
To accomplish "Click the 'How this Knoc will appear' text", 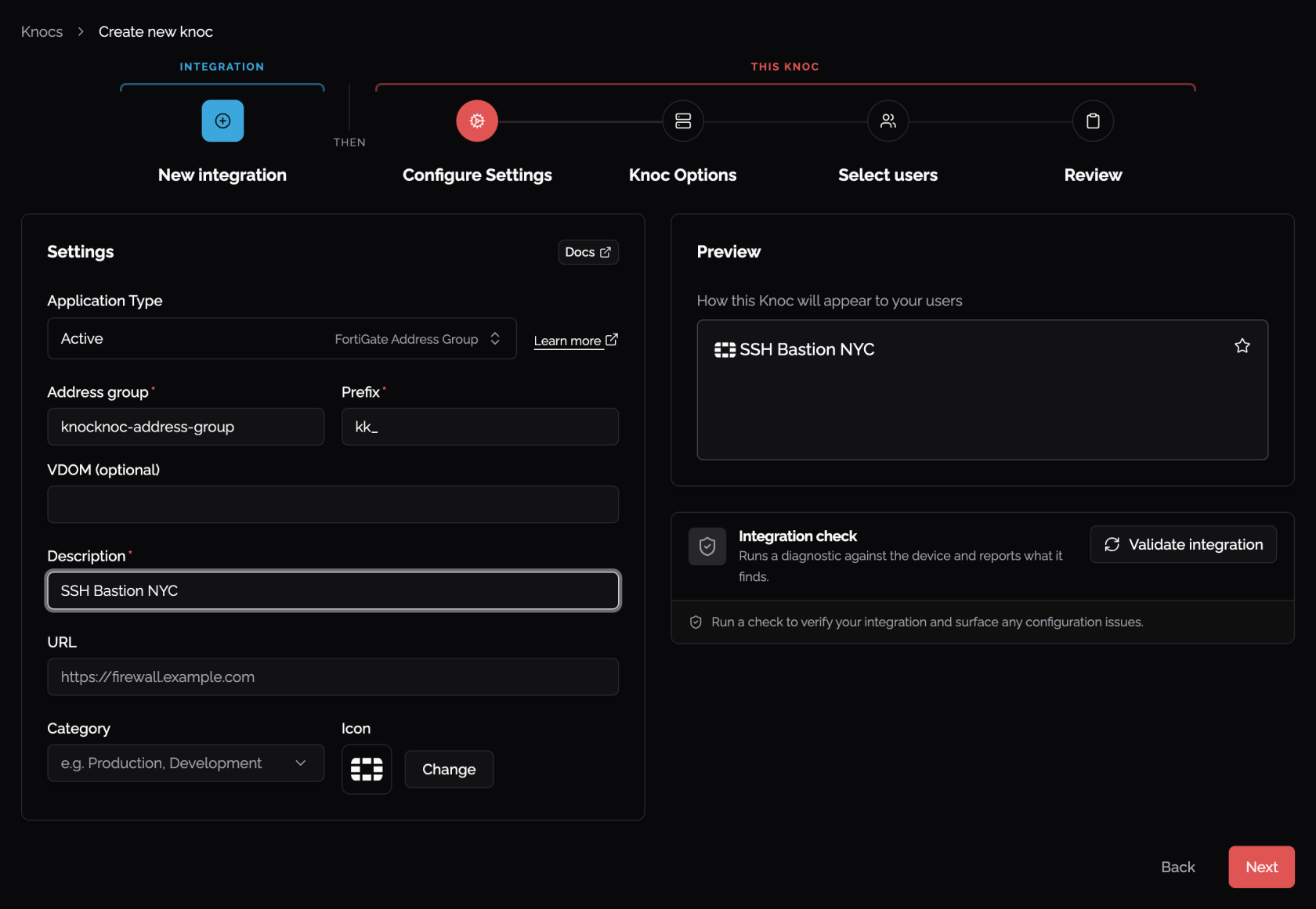I will 830,301.
